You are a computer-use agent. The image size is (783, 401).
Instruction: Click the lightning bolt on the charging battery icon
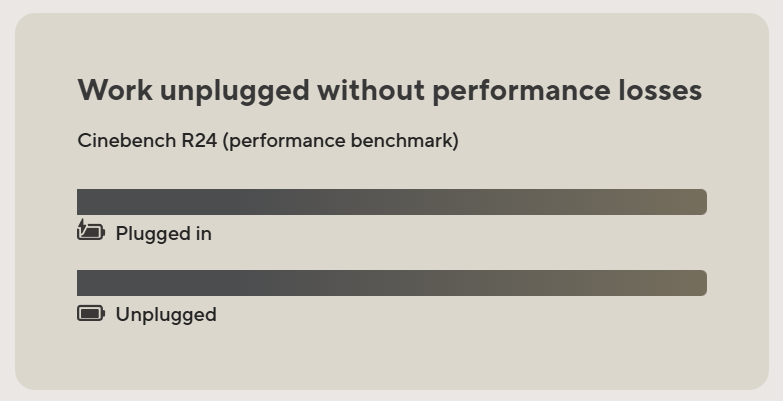[82, 226]
